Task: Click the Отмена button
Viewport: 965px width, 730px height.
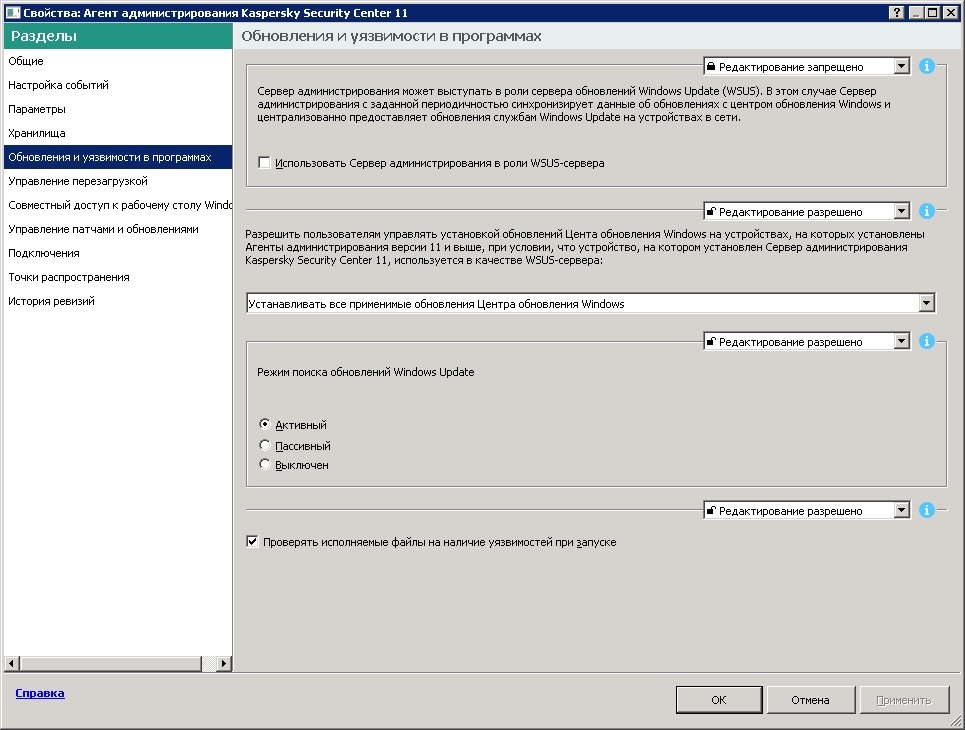Action: pyautogui.click(x=810, y=700)
